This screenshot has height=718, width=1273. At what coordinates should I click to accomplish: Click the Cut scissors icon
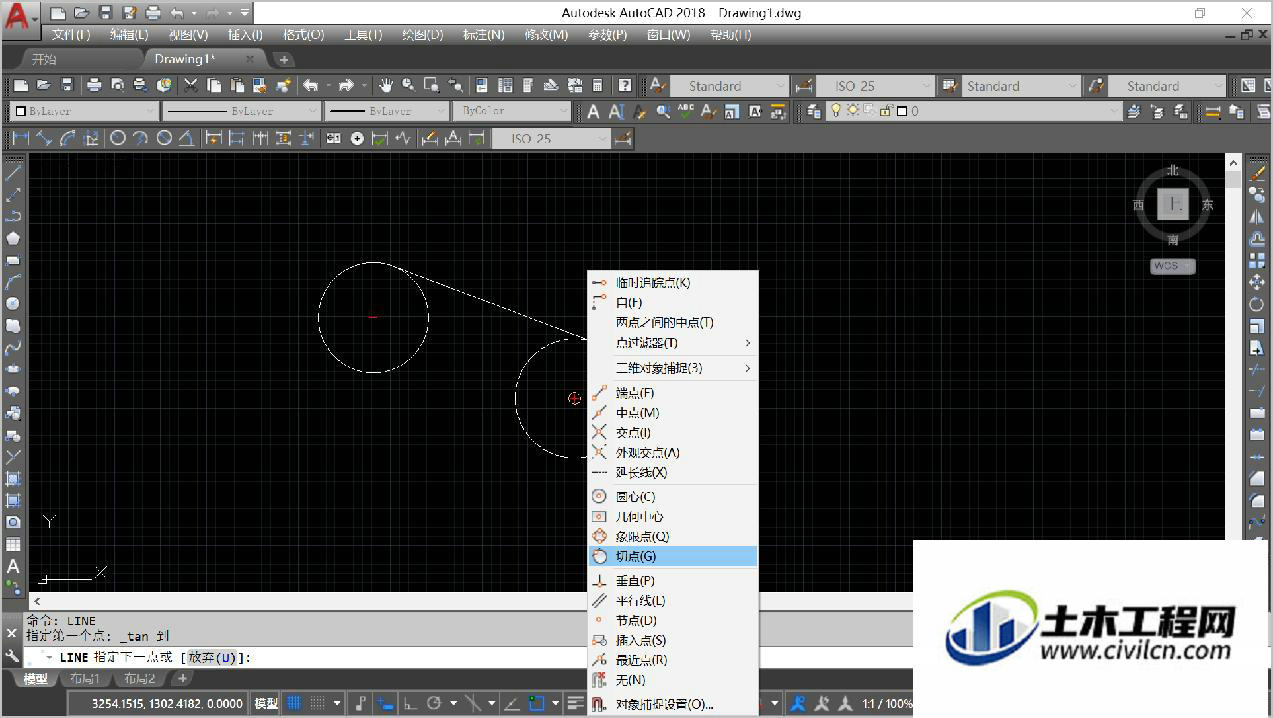tap(189, 86)
